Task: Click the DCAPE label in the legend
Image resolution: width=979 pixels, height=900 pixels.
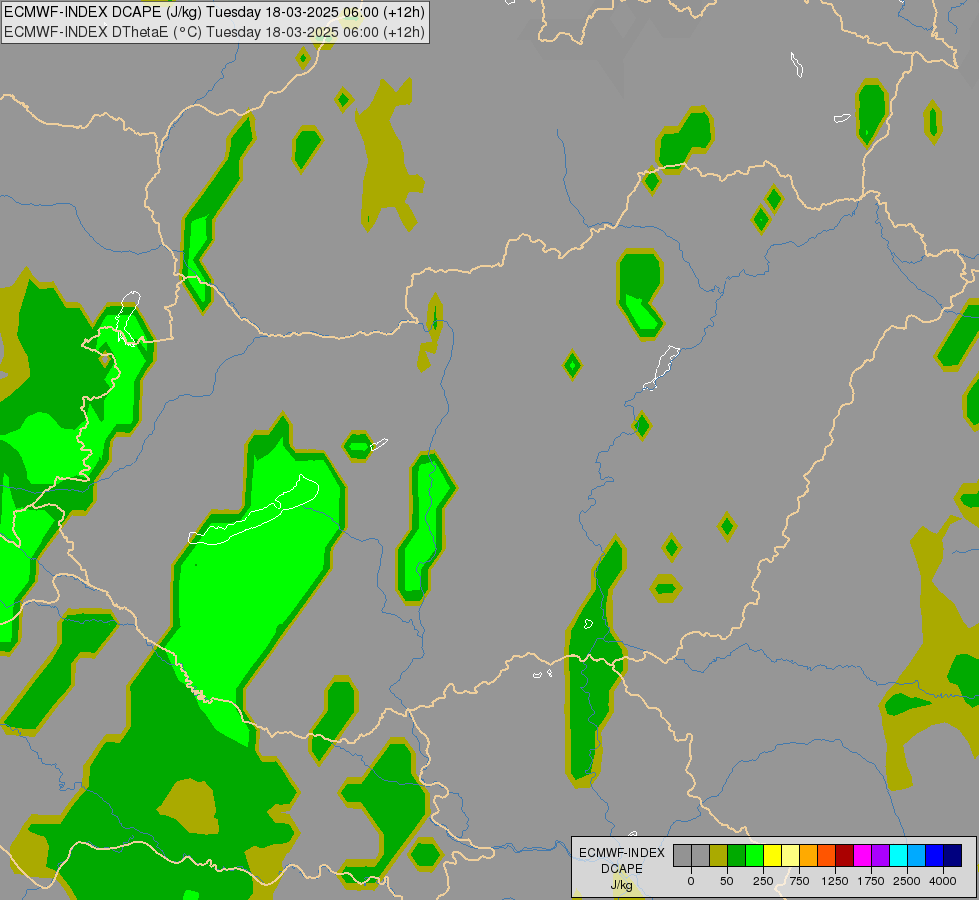Action: 622,869
